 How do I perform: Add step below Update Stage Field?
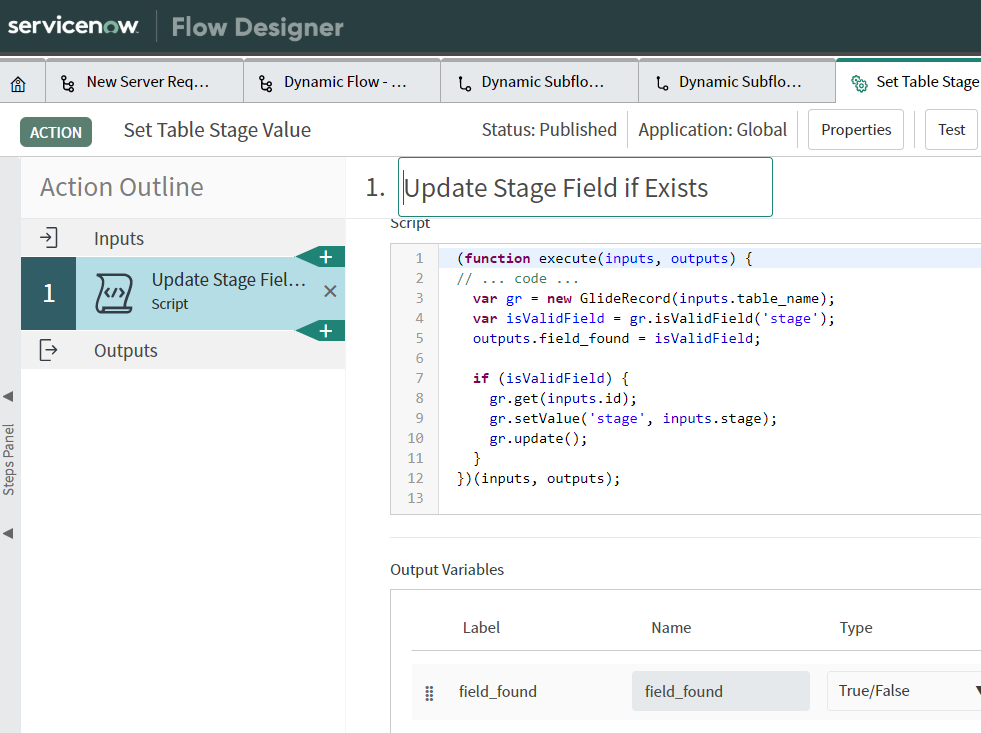click(325, 331)
